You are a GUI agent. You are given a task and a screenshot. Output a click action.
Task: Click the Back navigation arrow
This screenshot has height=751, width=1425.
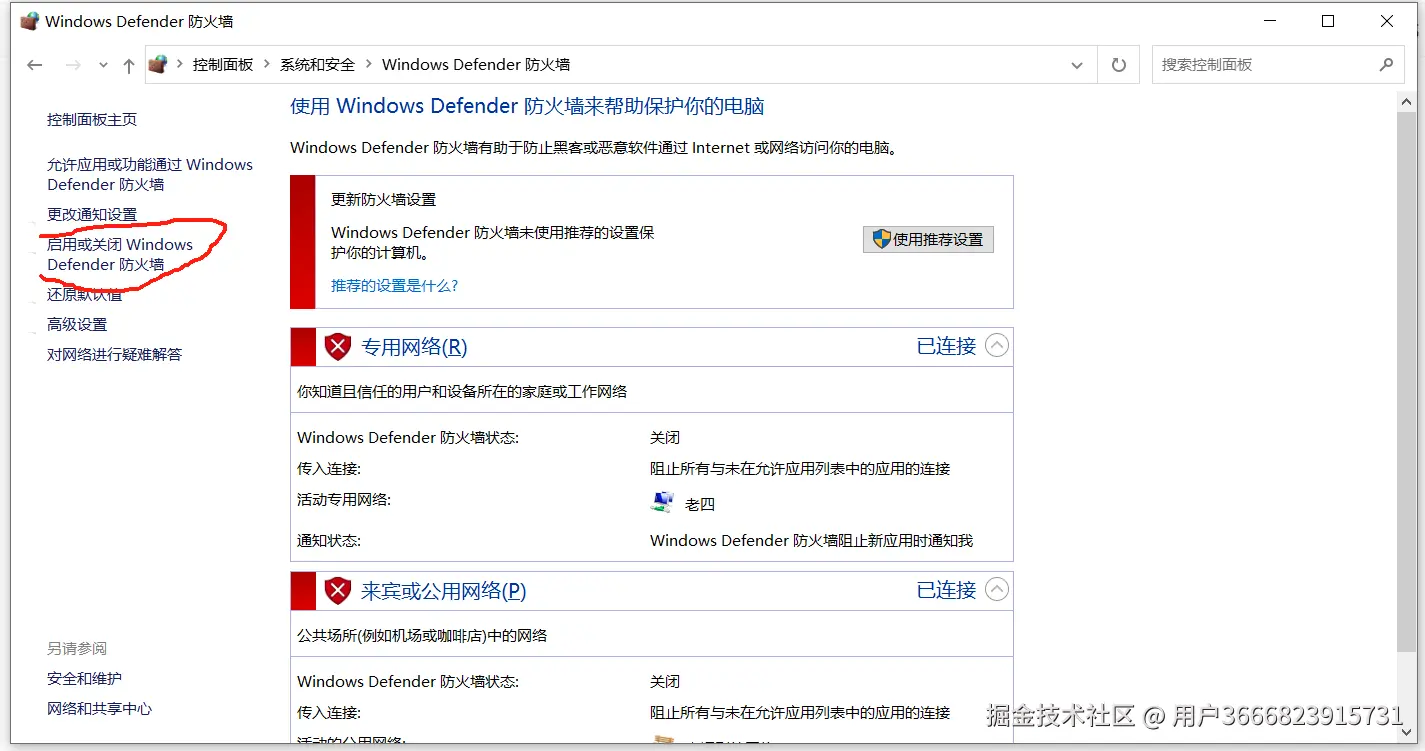35,65
